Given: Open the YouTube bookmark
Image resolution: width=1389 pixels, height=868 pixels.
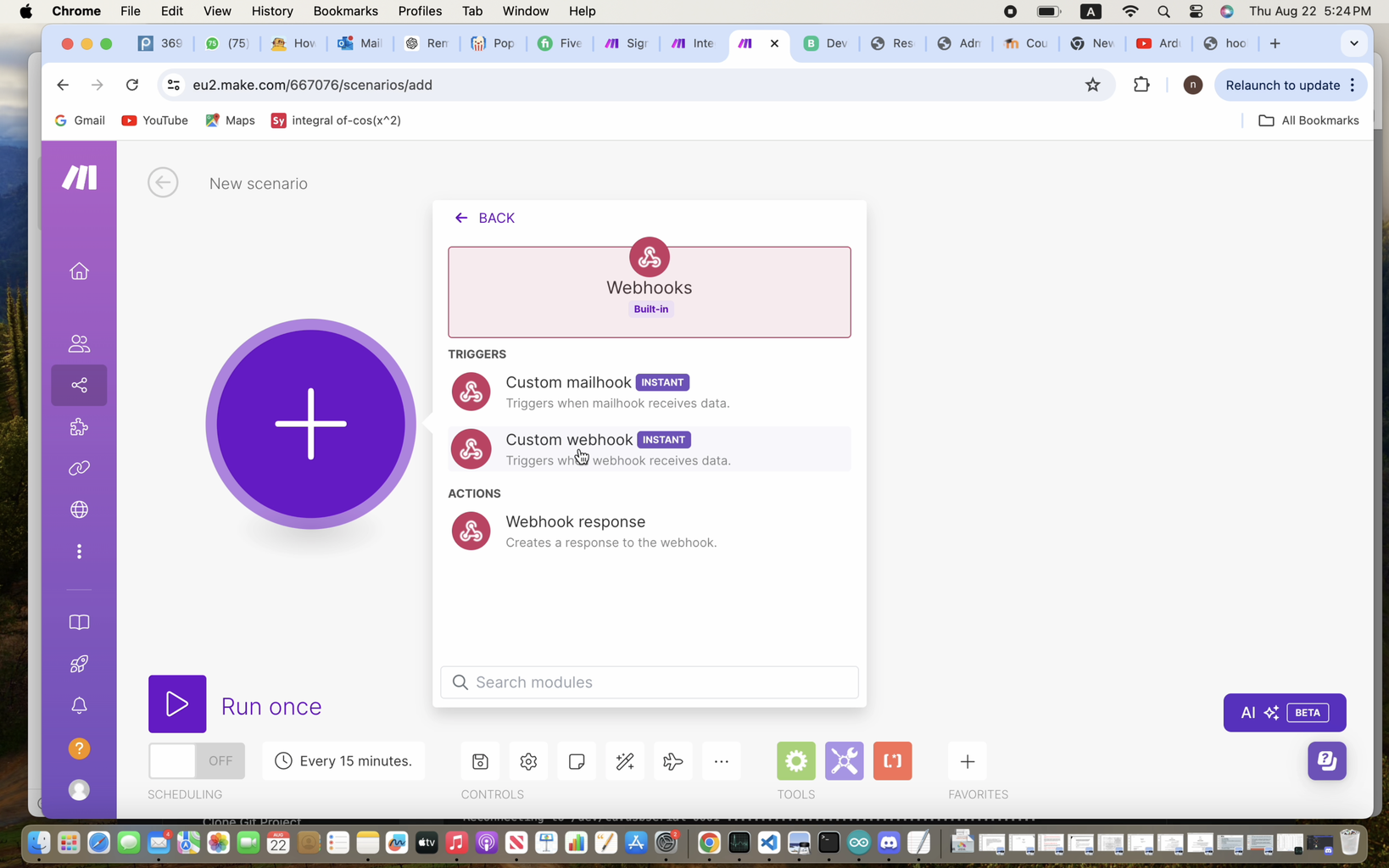Looking at the screenshot, I should tap(155, 120).
